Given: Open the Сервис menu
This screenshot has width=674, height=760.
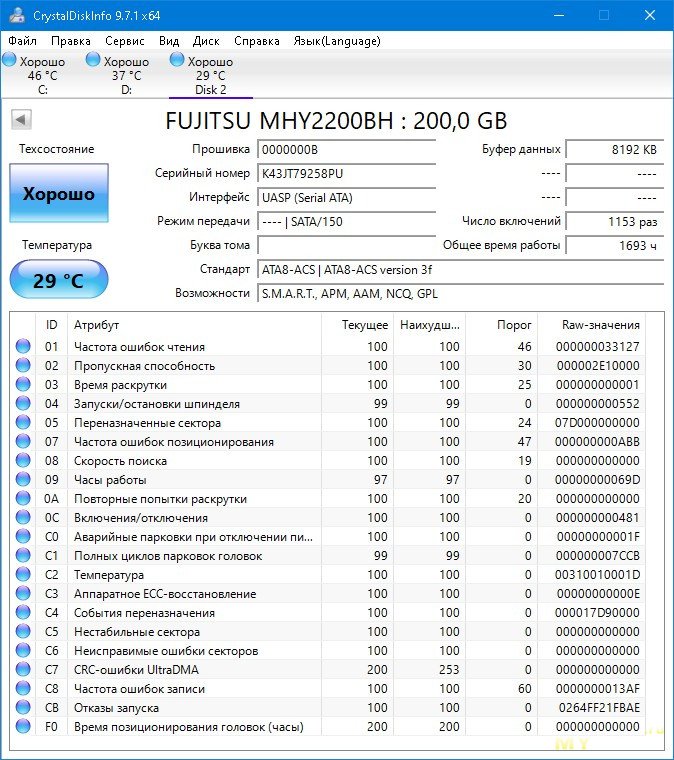Looking at the screenshot, I should pos(125,41).
